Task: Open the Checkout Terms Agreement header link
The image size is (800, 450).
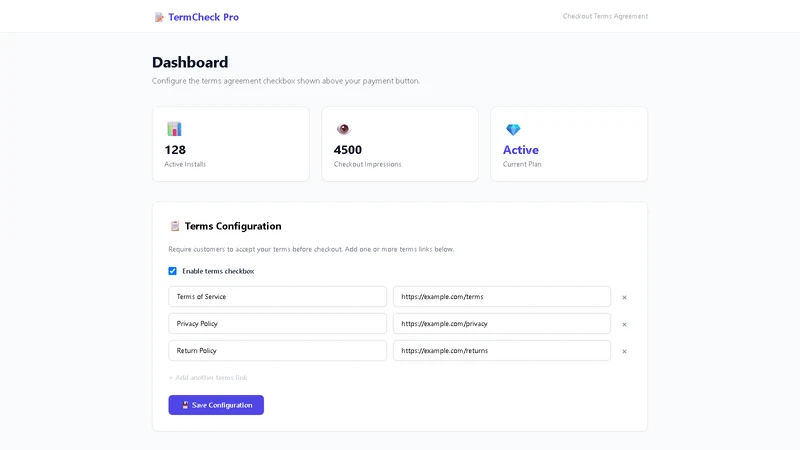Action: click(x=605, y=16)
